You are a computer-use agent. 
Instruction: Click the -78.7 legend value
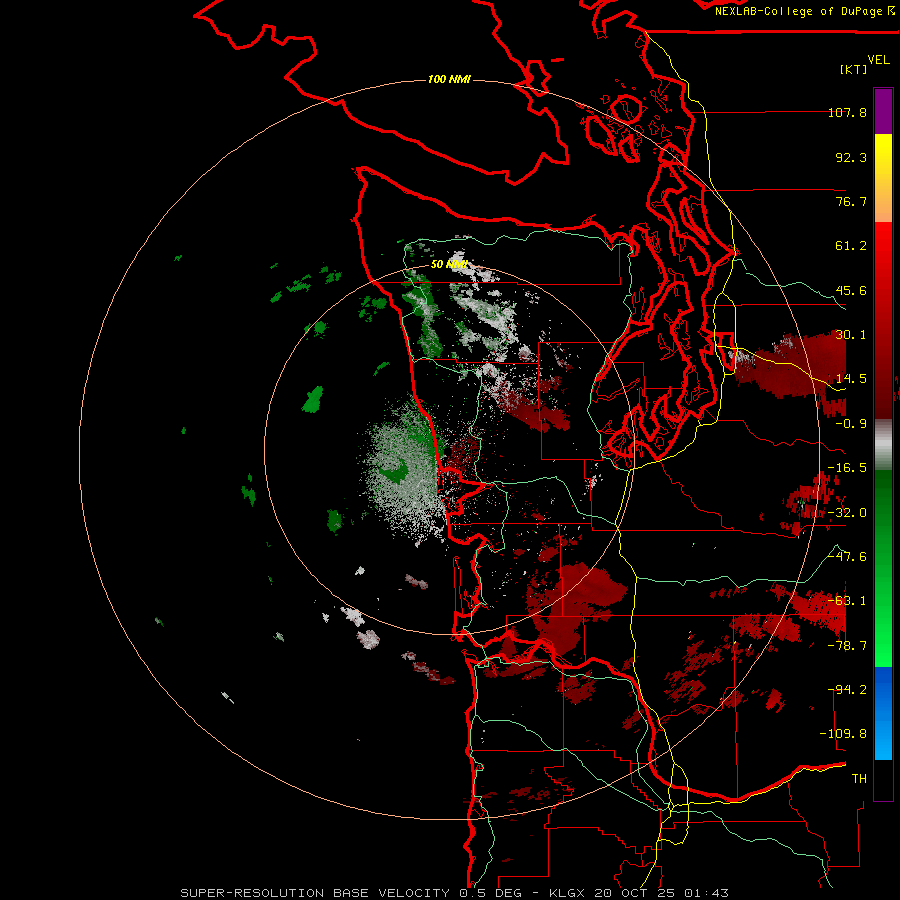click(x=847, y=646)
